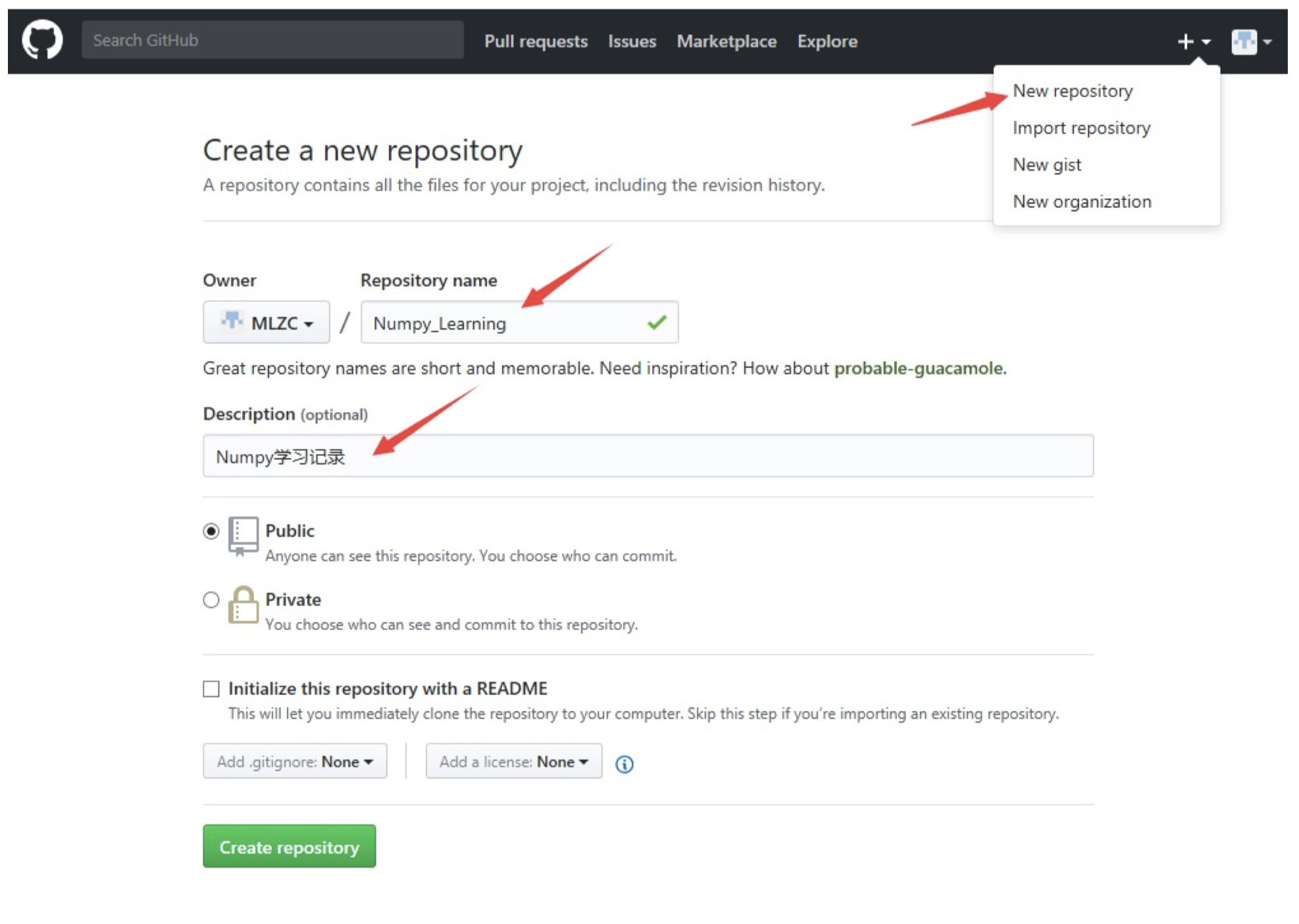Open the MLZC owner dropdown

(x=267, y=322)
